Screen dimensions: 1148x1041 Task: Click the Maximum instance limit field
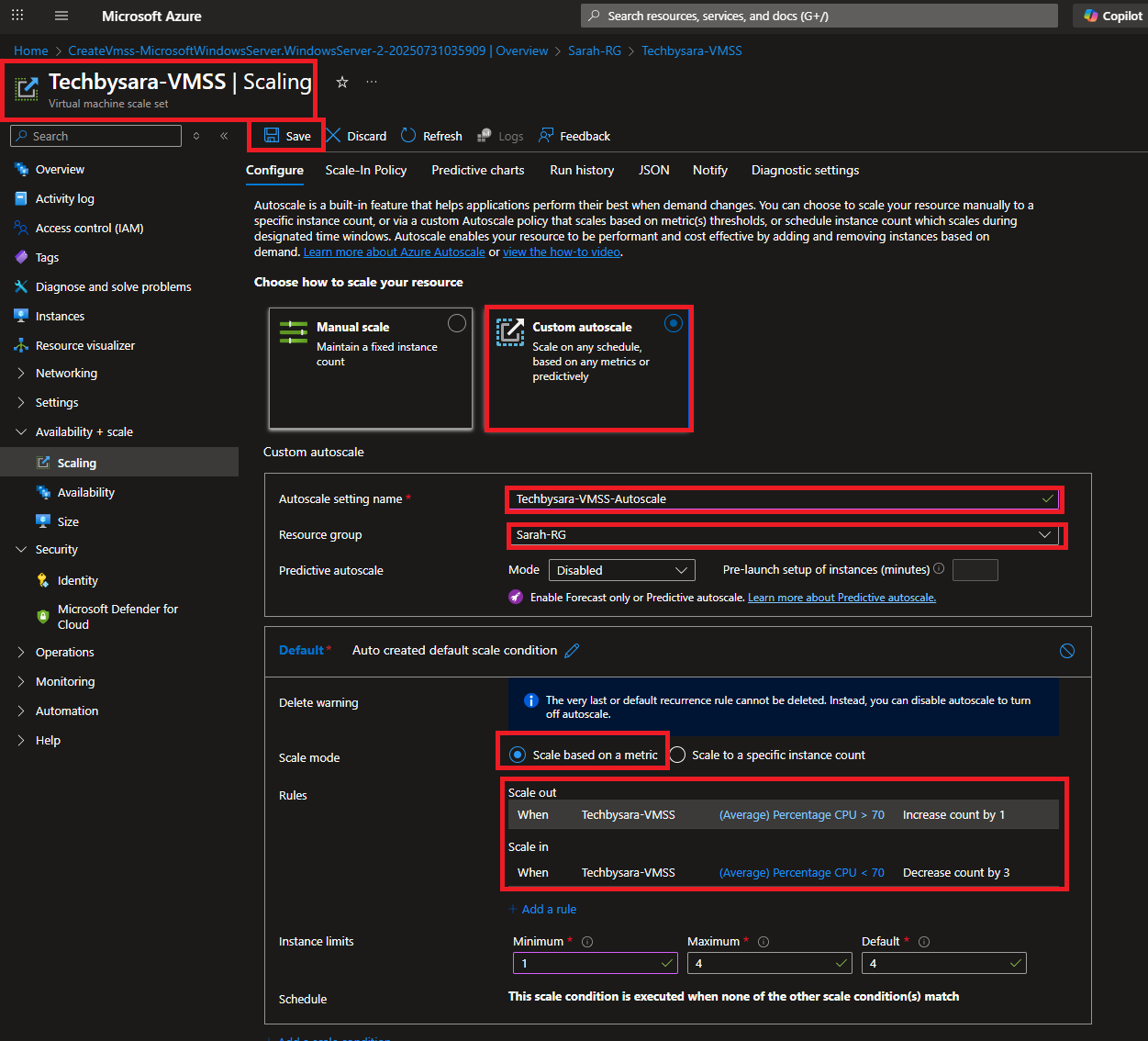770,963
